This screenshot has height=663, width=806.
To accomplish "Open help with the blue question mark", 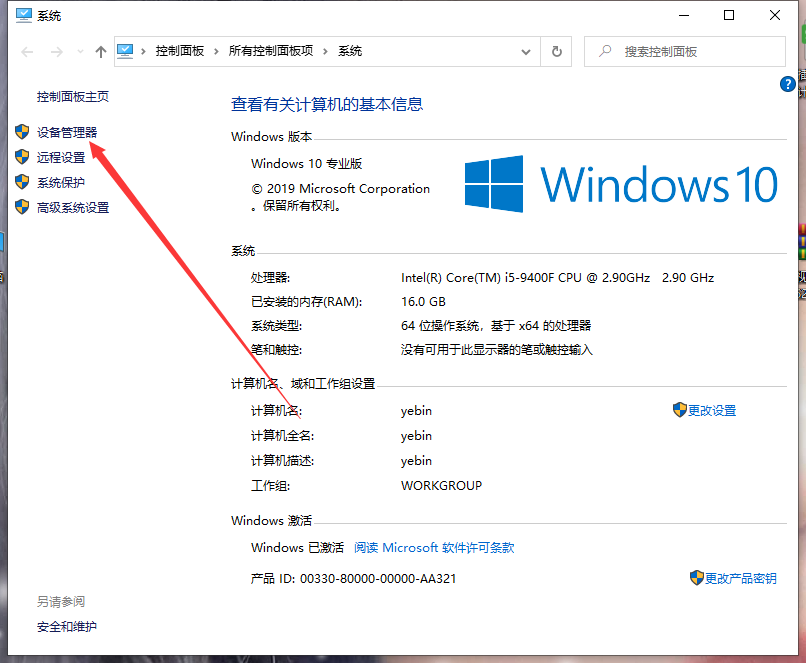I will tap(787, 83).
